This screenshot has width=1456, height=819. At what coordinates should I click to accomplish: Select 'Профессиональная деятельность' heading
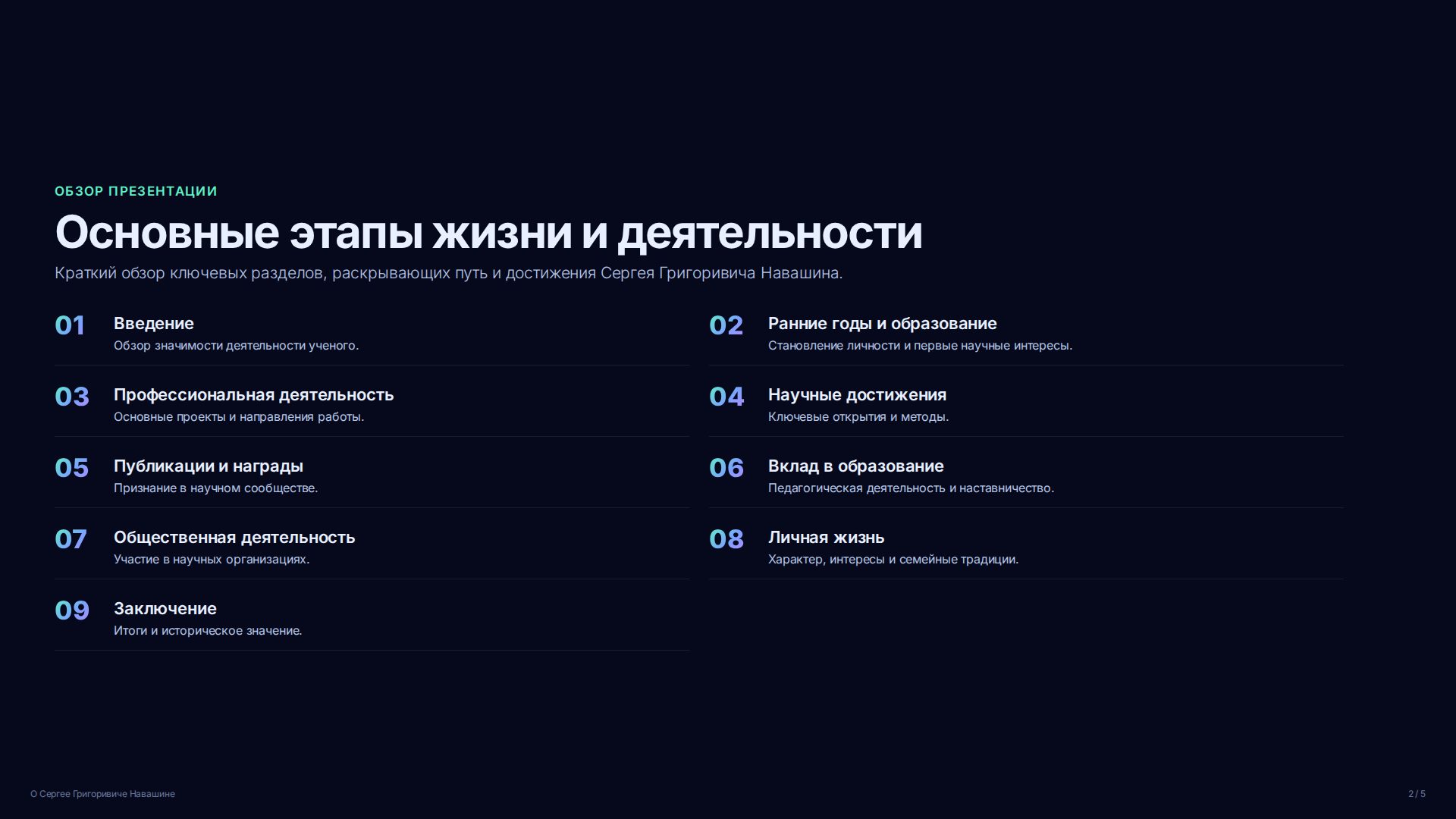253,395
